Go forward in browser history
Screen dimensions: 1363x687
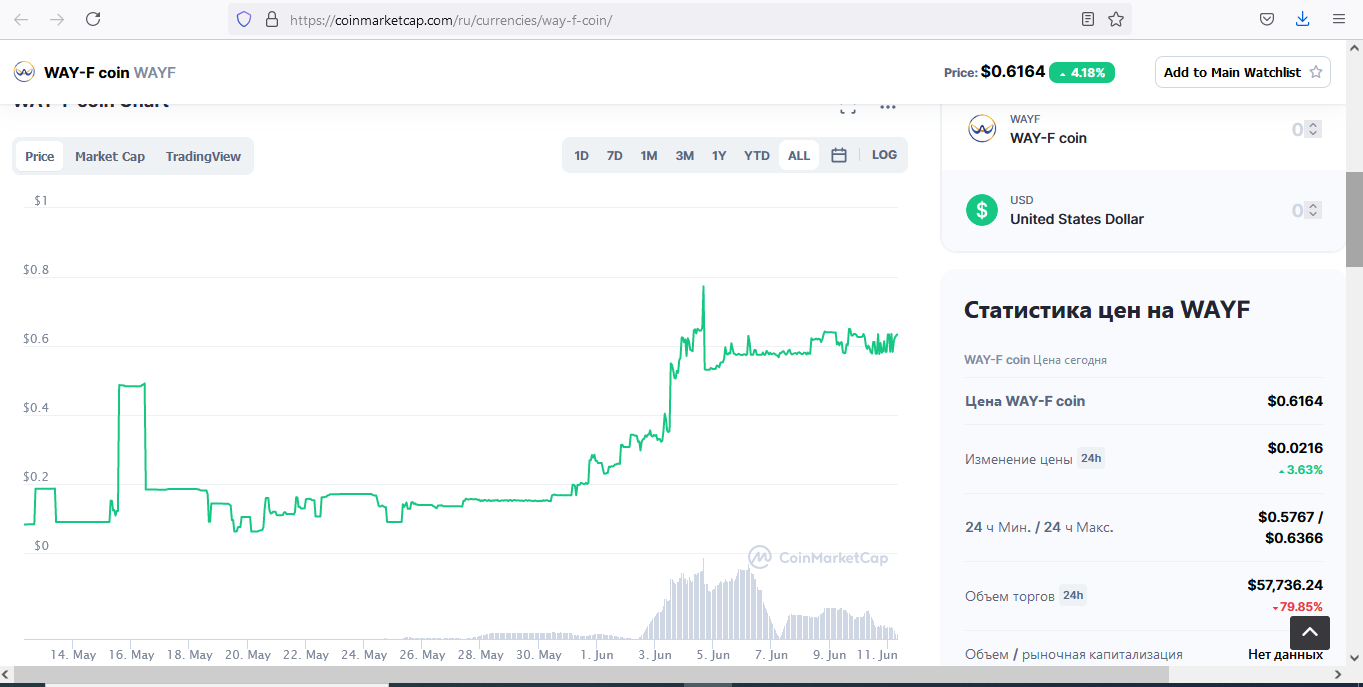click(57, 19)
